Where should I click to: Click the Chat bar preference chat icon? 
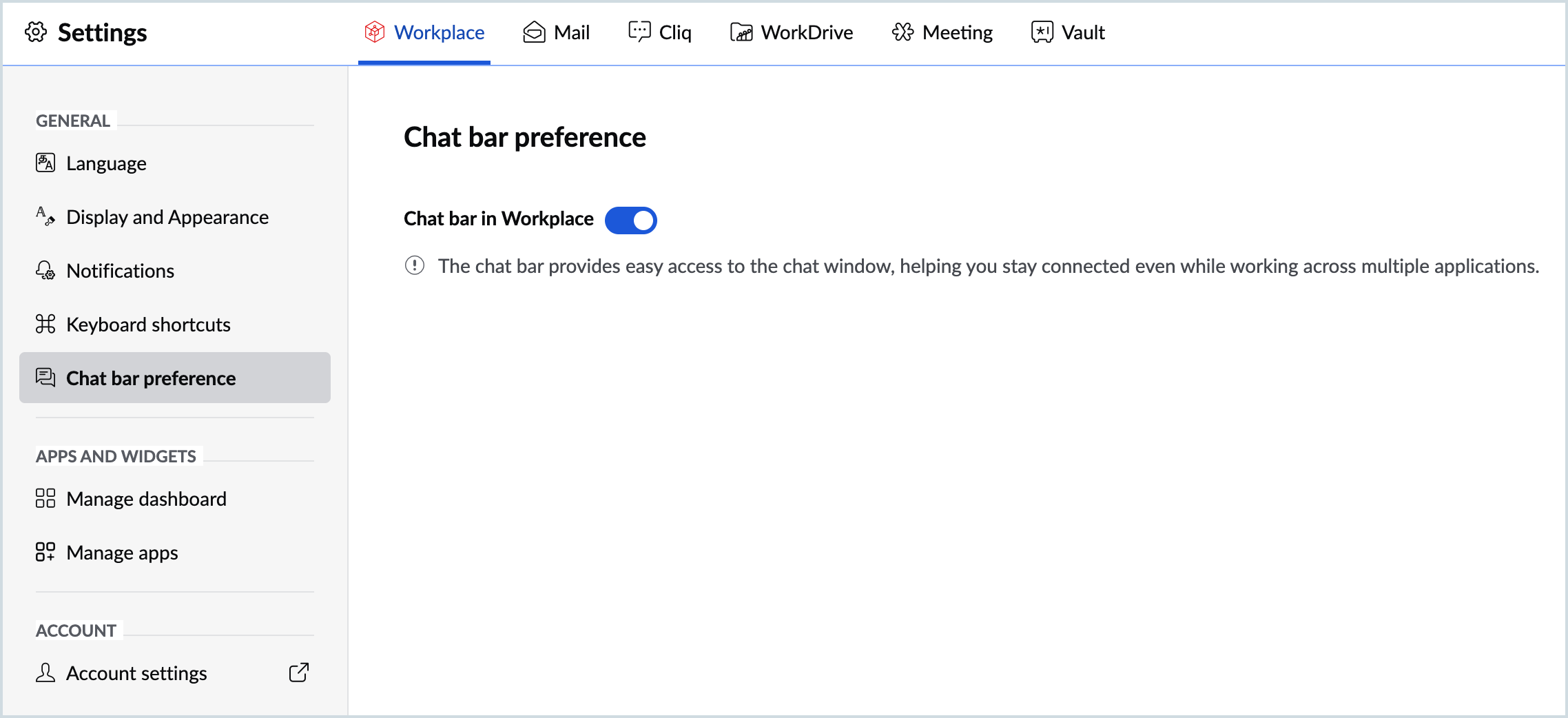pyautogui.click(x=45, y=378)
